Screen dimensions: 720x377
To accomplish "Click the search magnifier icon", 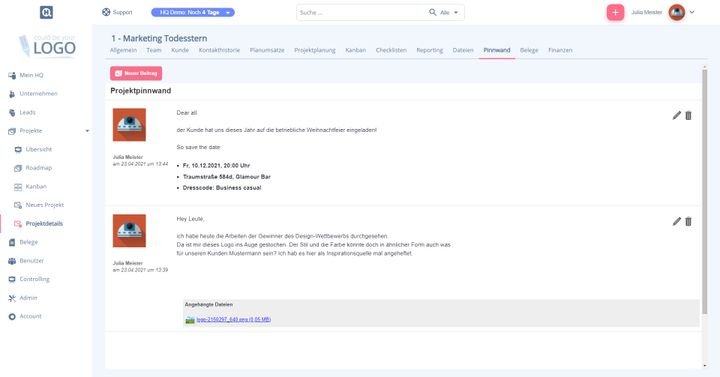I will tap(433, 12).
